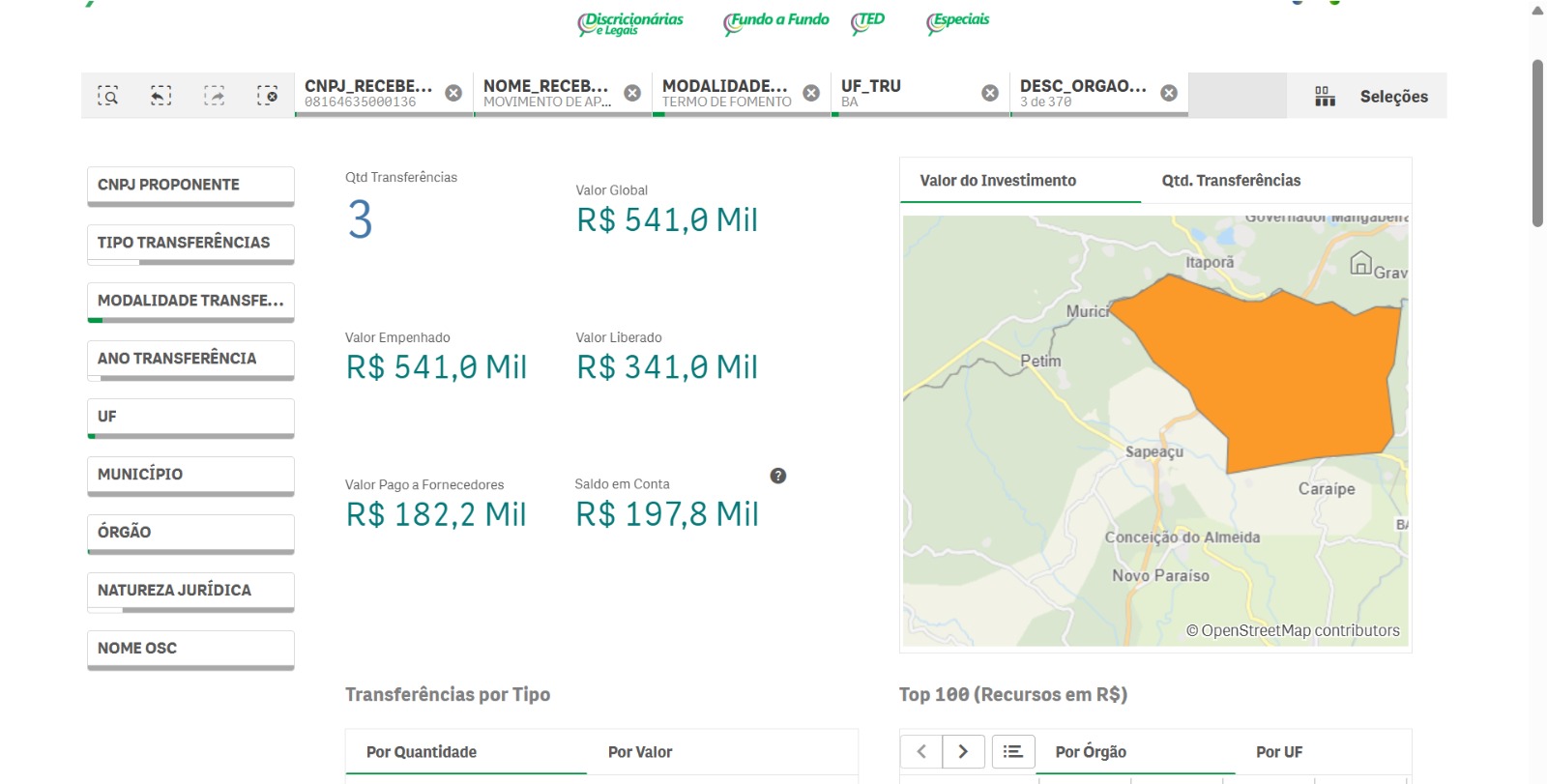Viewport: 1547px width, 784px height.
Task: Open the Seleções panel
Action: [x=1371, y=96]
